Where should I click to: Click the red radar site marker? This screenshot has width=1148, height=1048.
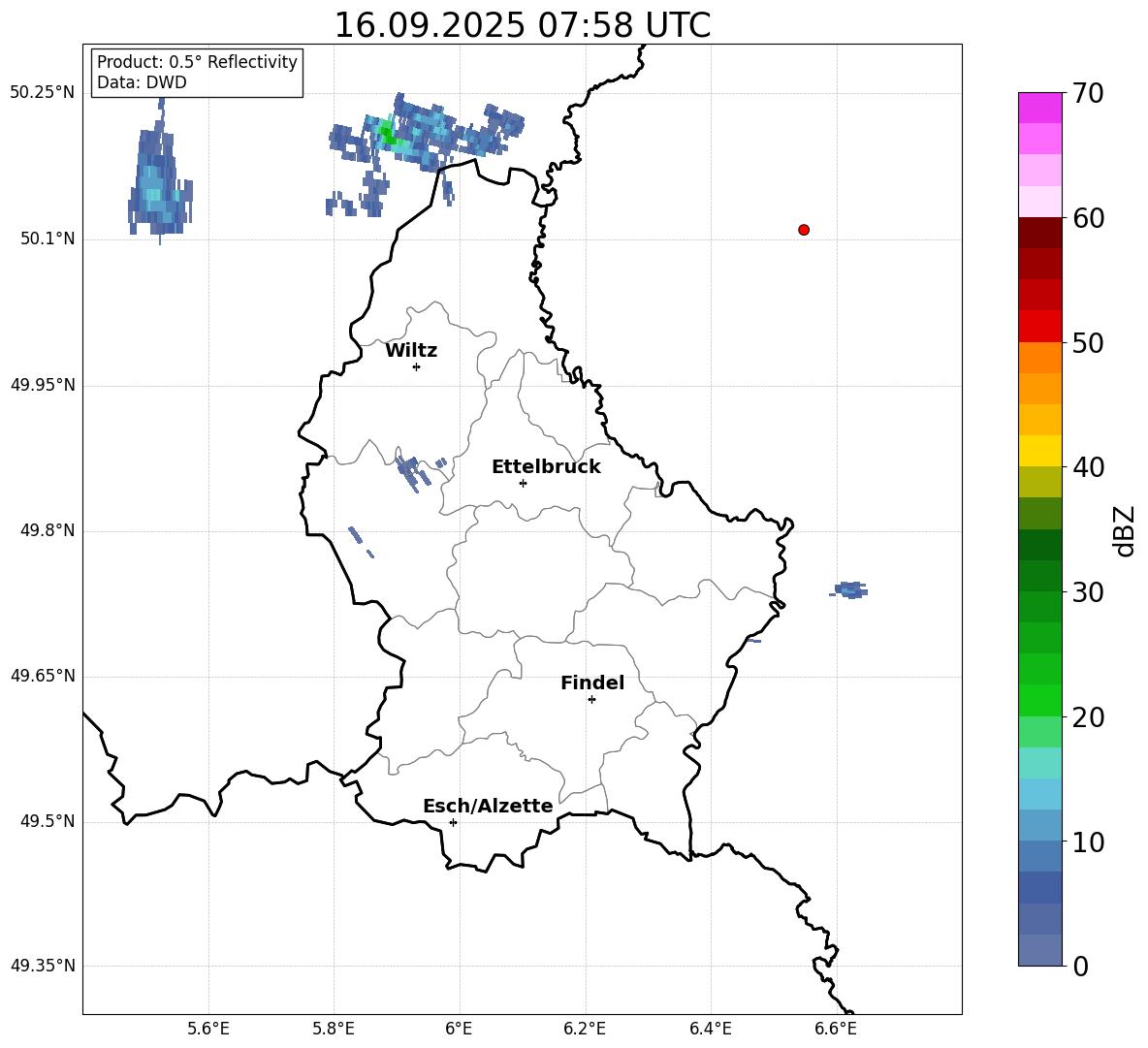click(804, 230)
